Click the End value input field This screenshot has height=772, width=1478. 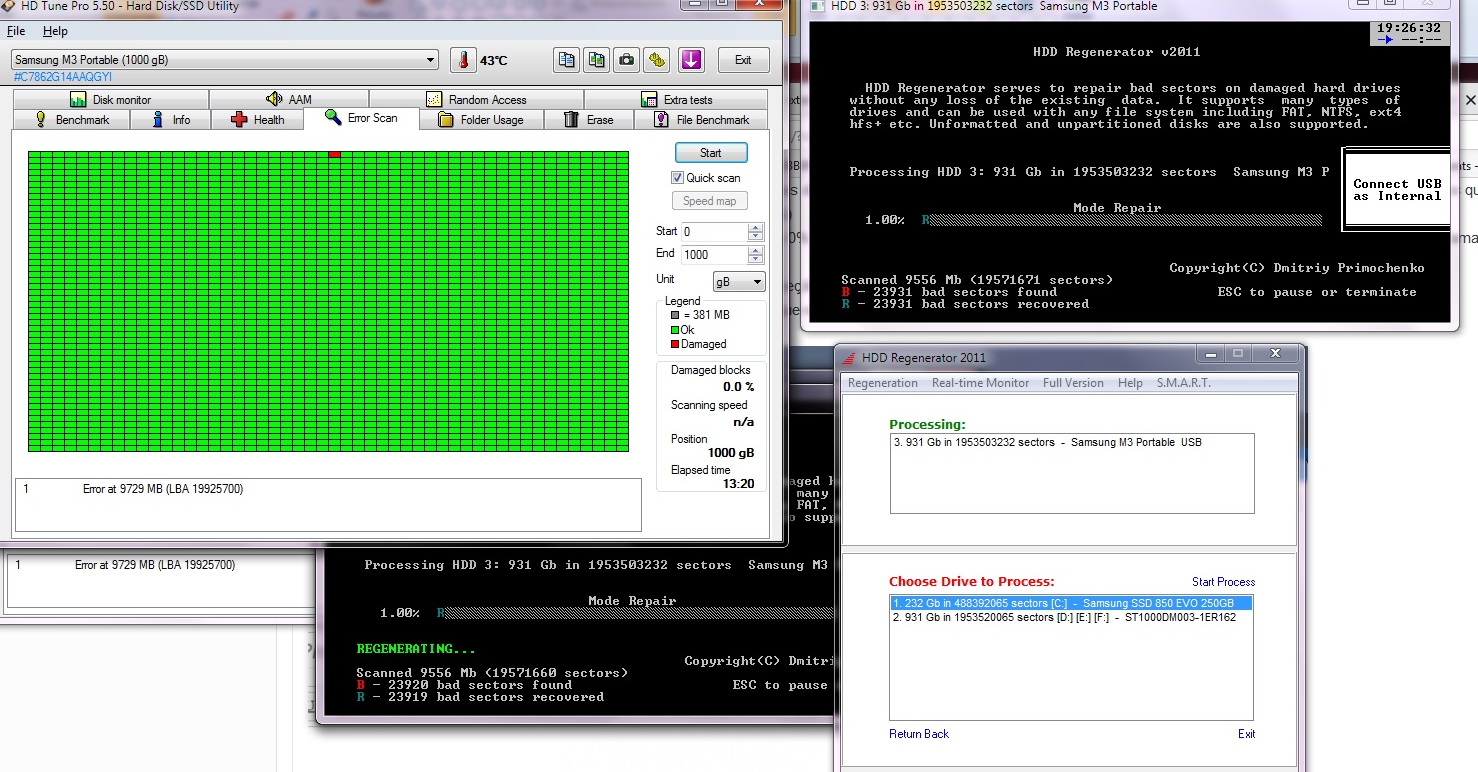pyautogui.click(x=715, y=255)
